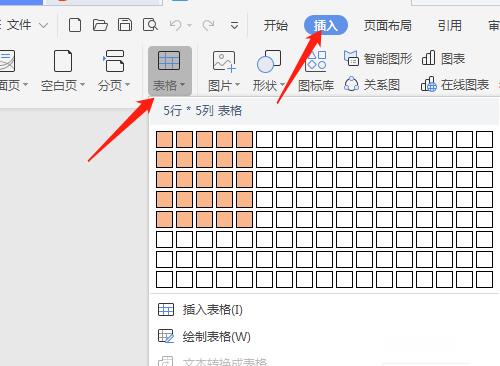Click the Undo arrow icon
Image resolution: width=500 pixels, height=366 pixels.
pos(176,25)
